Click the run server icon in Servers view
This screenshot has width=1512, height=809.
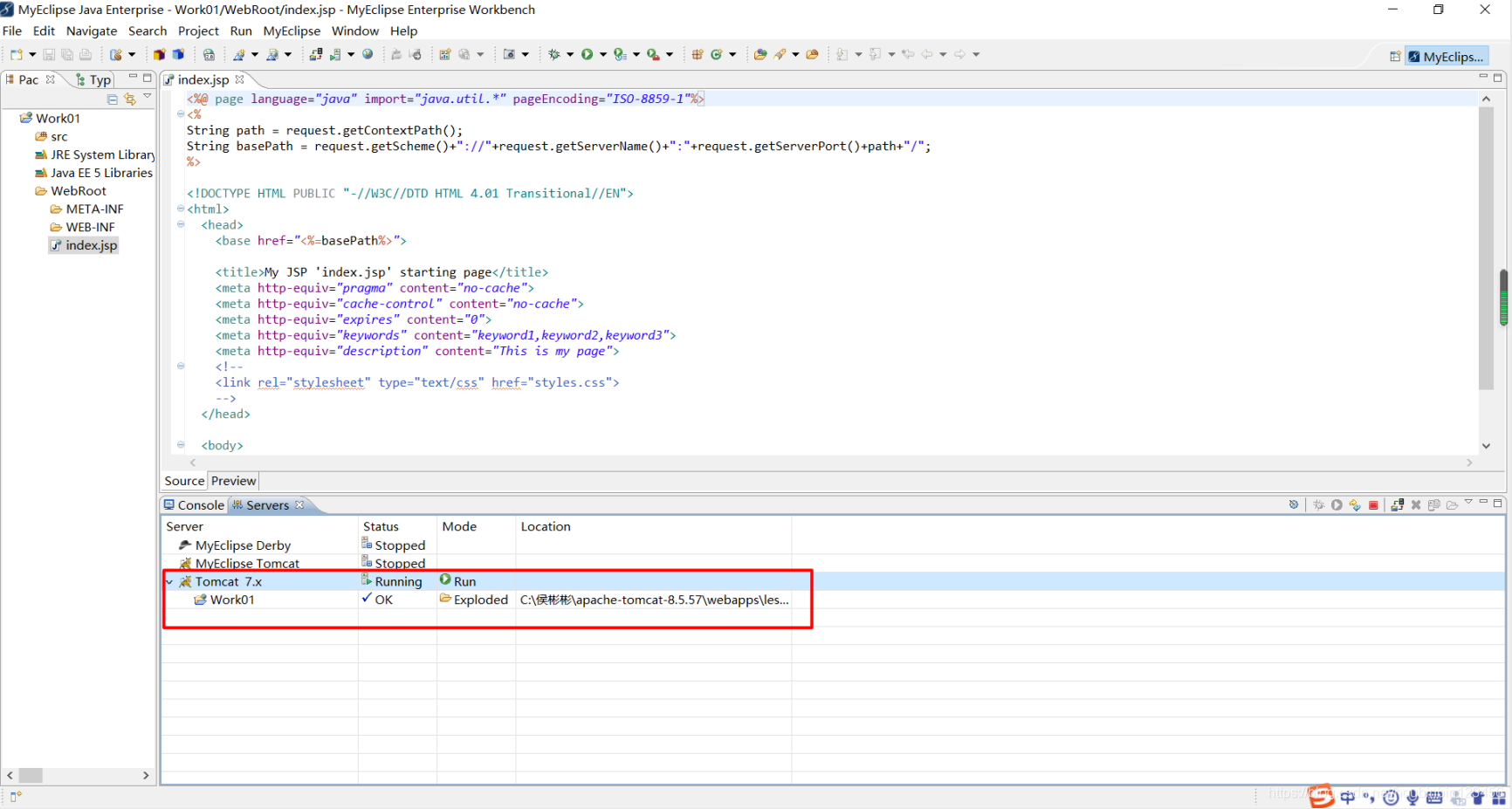click(x=1337, y=505)
